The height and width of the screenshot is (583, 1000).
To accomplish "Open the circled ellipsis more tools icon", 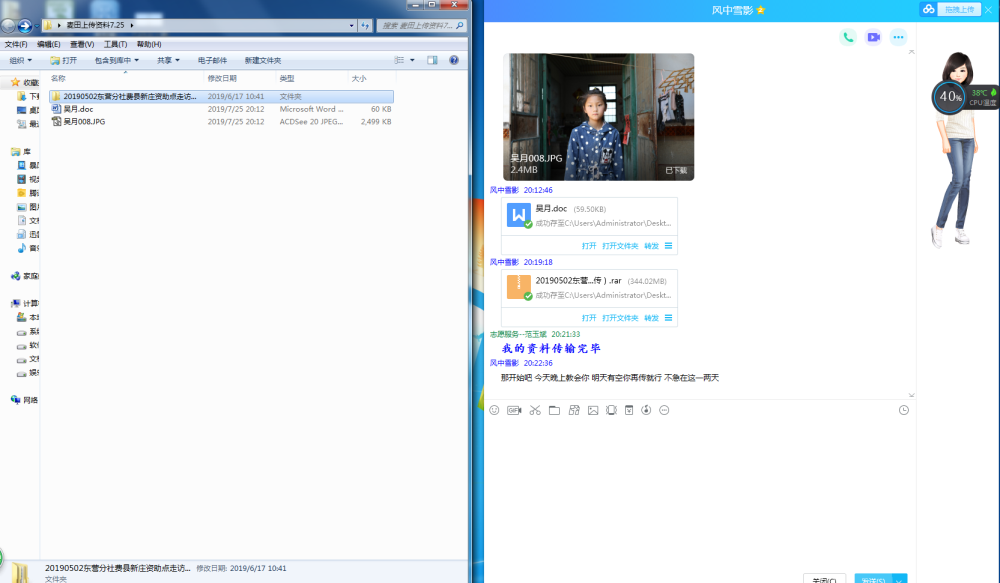I will tap(664, 410).
